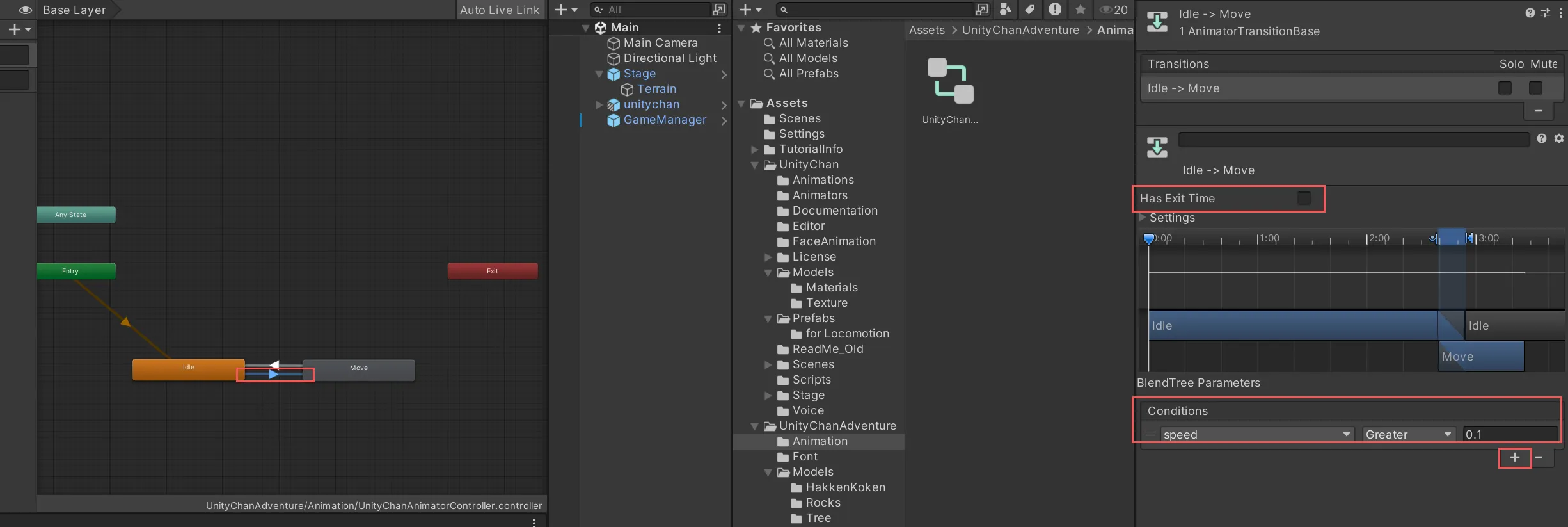Enable the Has Exit Time checkbox
Viewport: 1568px width, 527px height.
coord(1303,199)
